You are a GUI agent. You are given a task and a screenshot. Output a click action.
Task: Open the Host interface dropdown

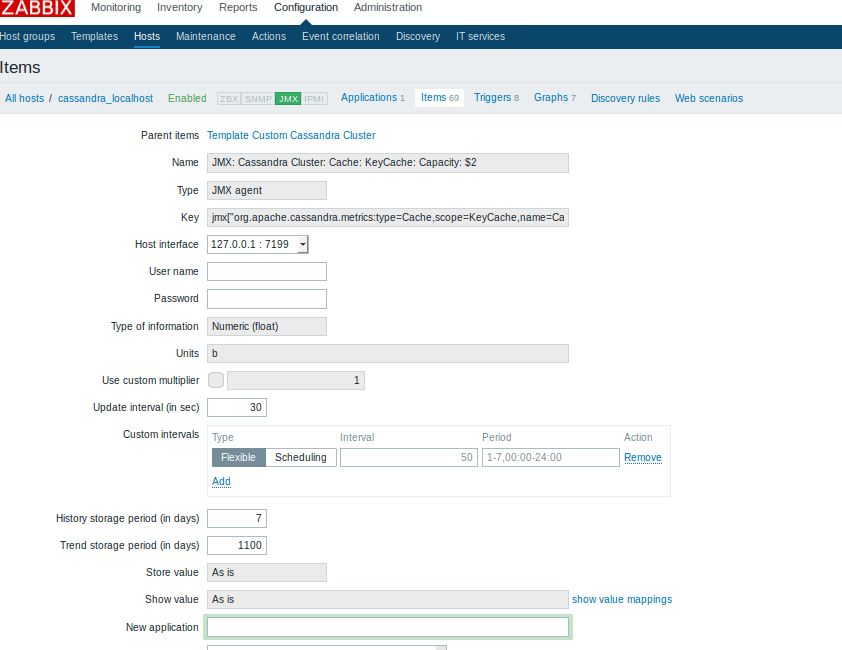click(258, 244)
